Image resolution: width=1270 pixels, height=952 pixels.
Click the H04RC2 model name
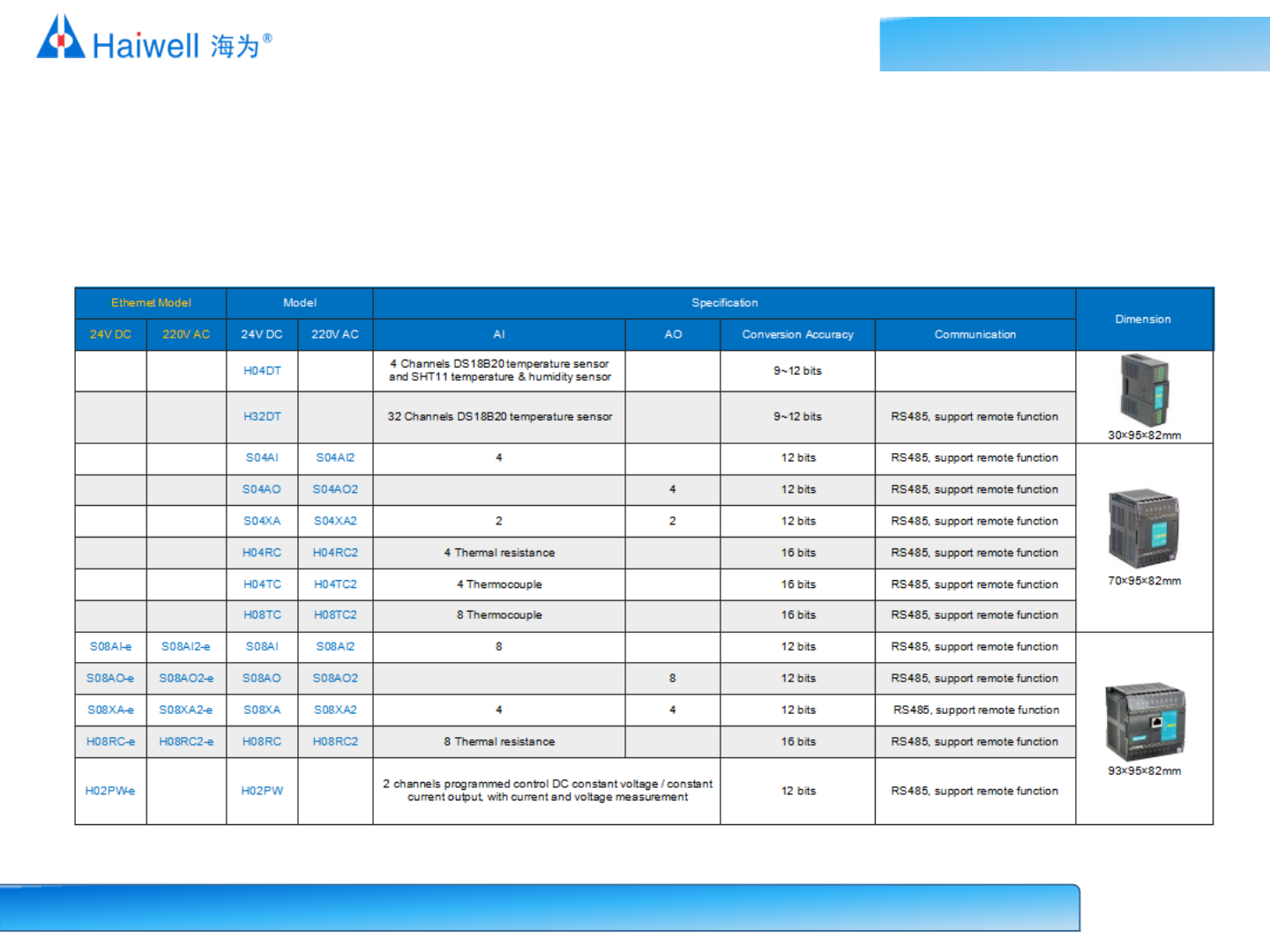(335, 553)
